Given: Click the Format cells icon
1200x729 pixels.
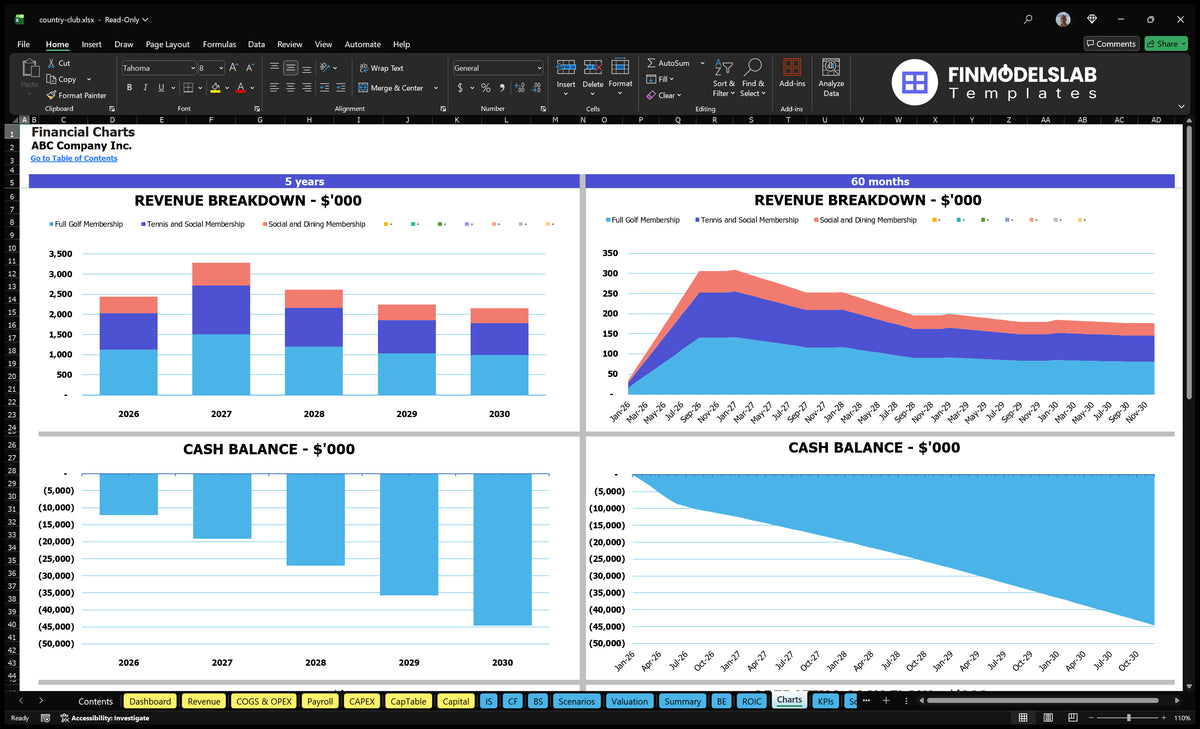Looking at the screenshot, I should click(620, 66).
